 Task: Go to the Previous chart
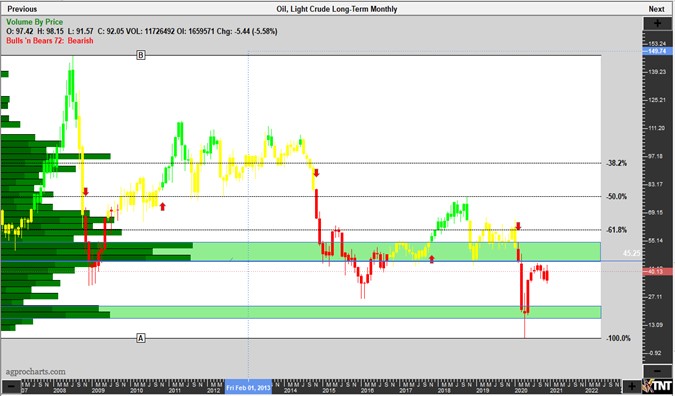pos(22,9)
